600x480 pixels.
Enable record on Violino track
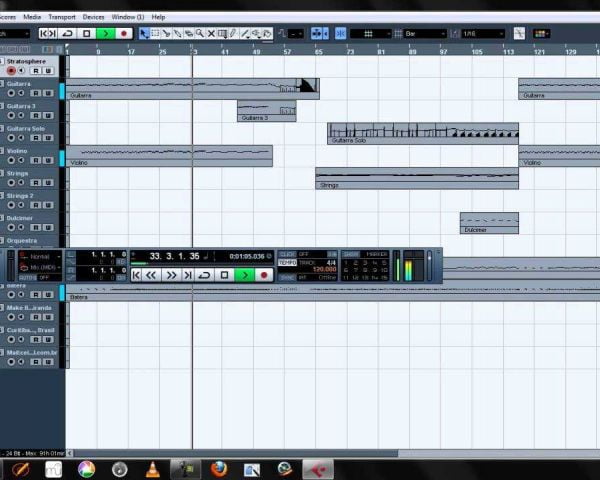11,160
